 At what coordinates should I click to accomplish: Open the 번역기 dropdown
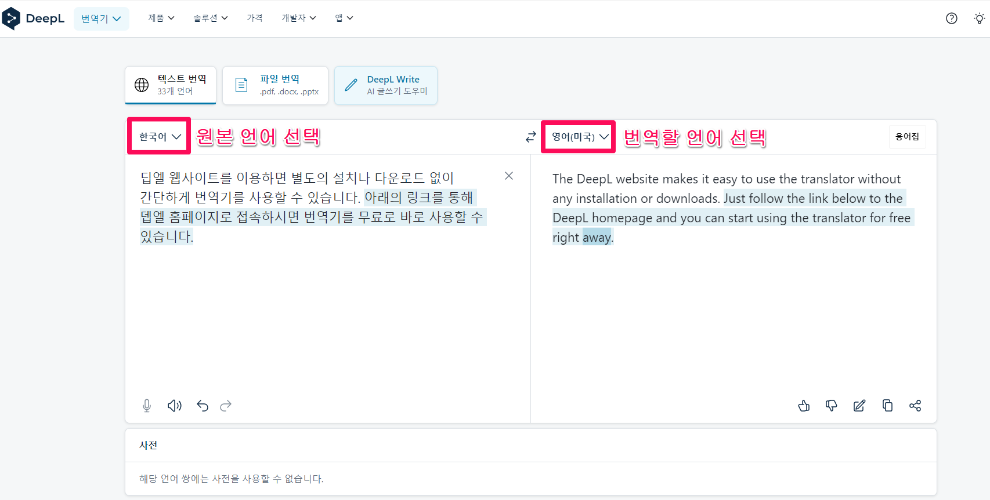[101, 19]
